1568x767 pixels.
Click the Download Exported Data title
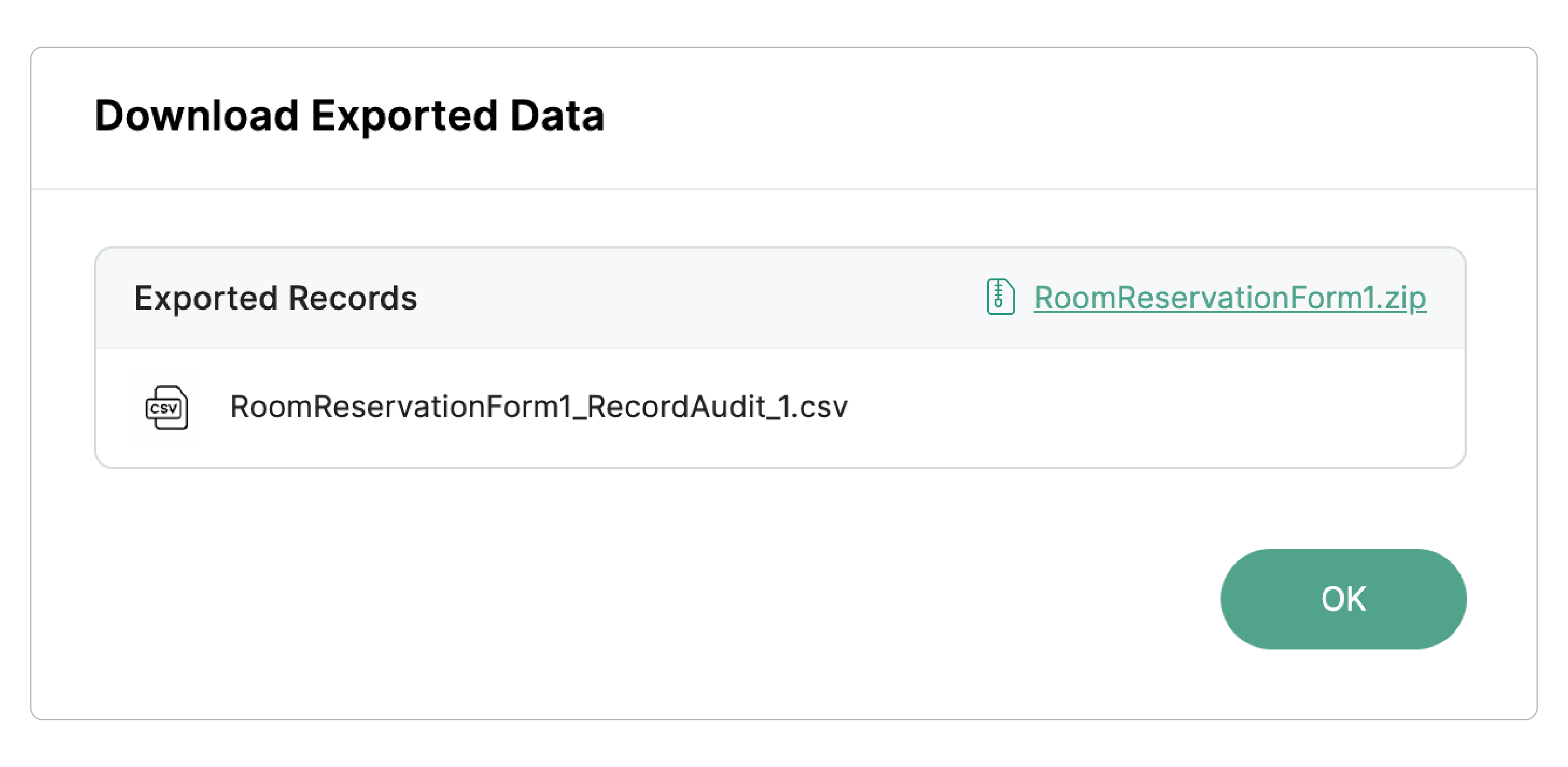349,116
